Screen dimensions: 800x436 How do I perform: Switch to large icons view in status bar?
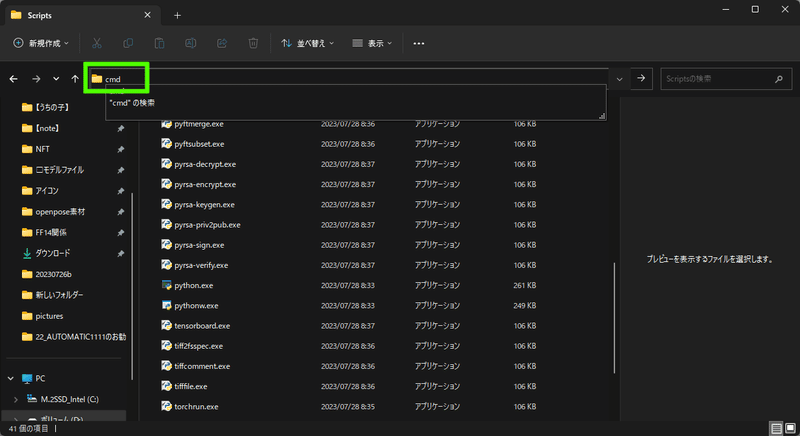point(790,428)
